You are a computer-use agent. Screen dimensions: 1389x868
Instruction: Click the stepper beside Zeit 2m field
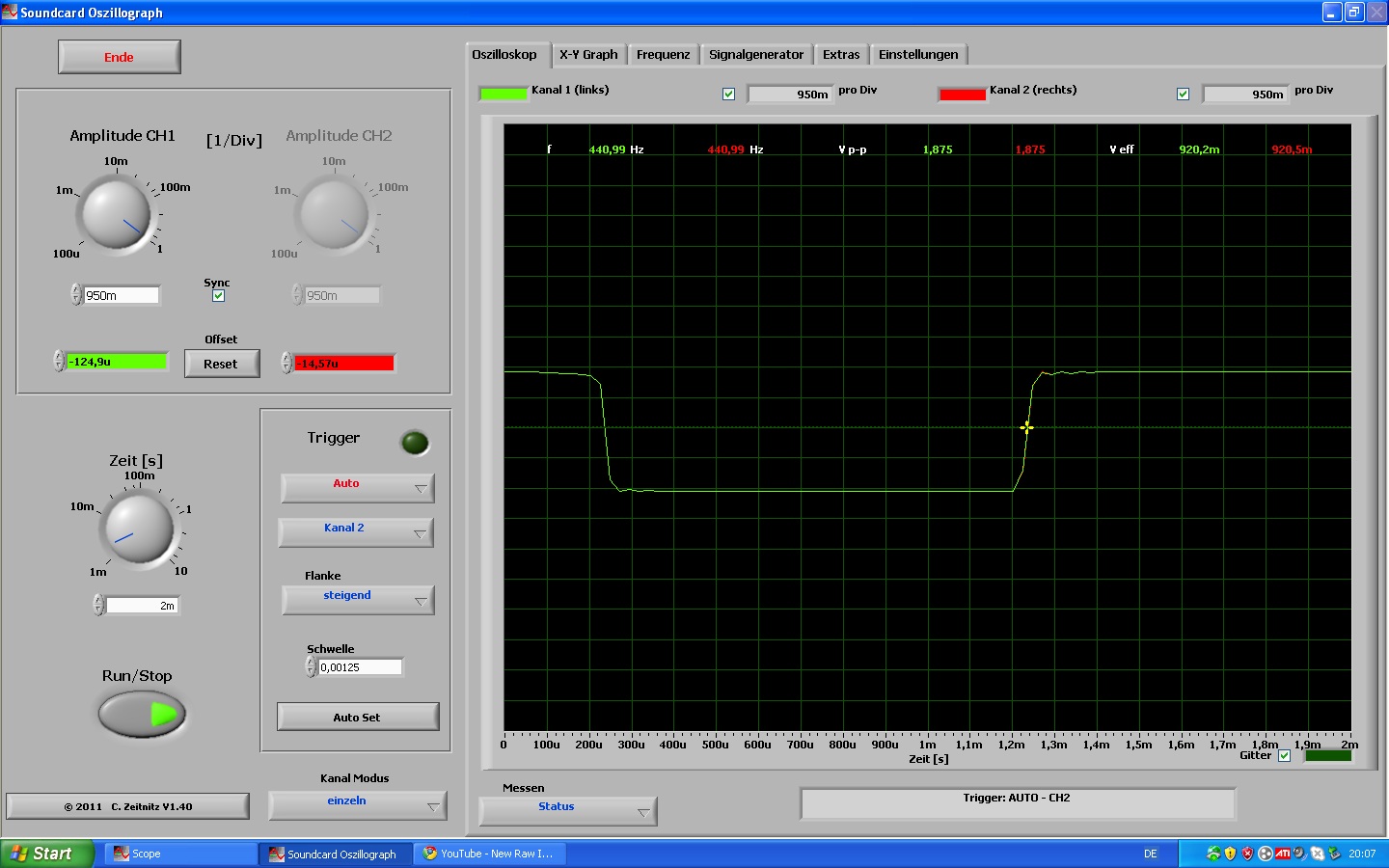pyautogui.click(x=98, y=606)
